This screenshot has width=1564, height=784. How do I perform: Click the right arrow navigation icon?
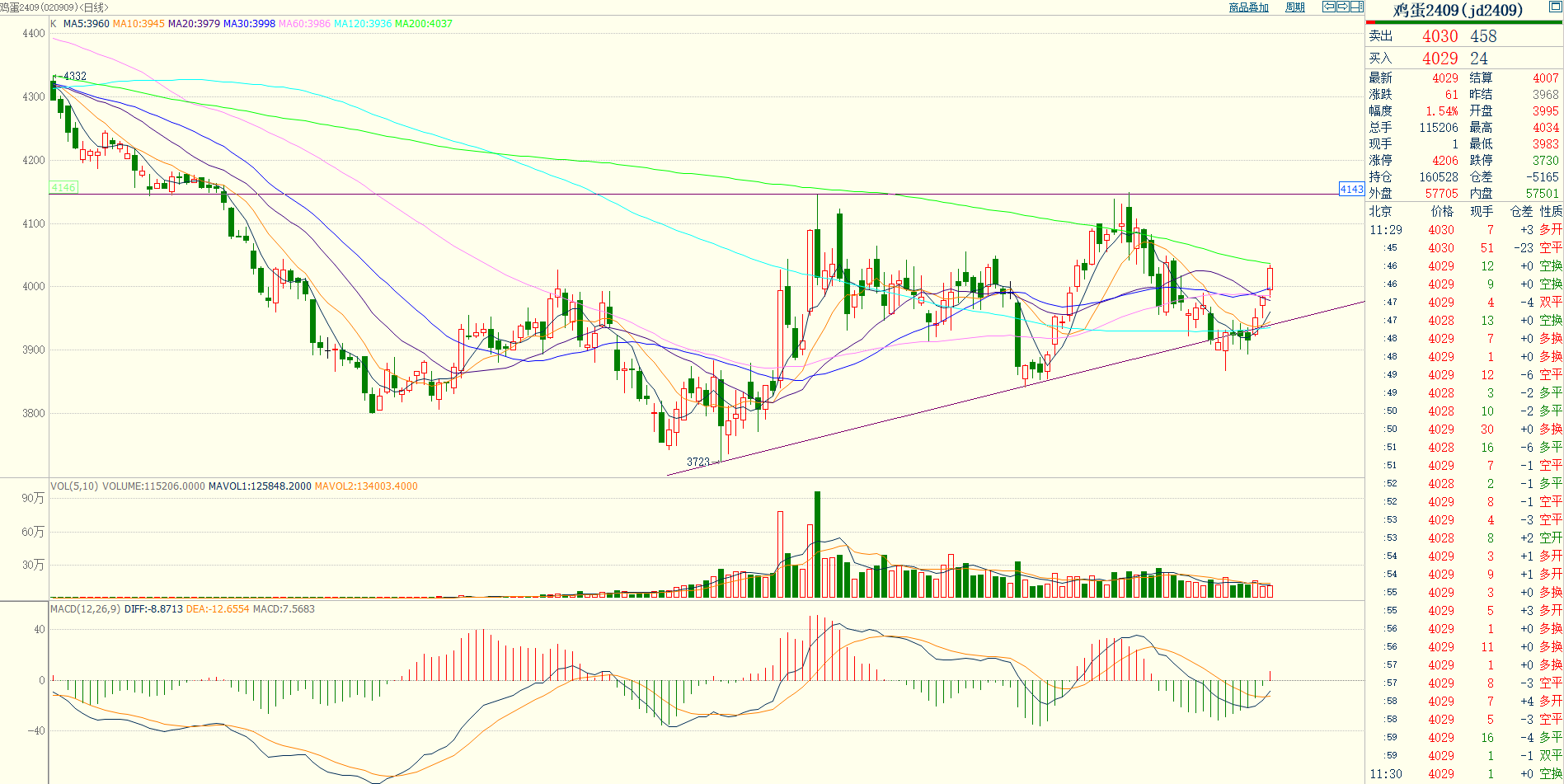pos(1342,7)
